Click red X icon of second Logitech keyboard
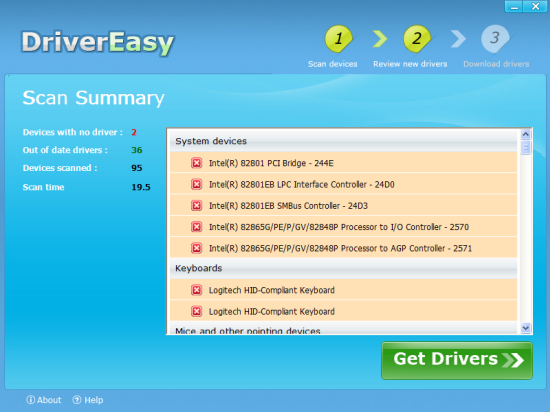 (x=196, y=312)
